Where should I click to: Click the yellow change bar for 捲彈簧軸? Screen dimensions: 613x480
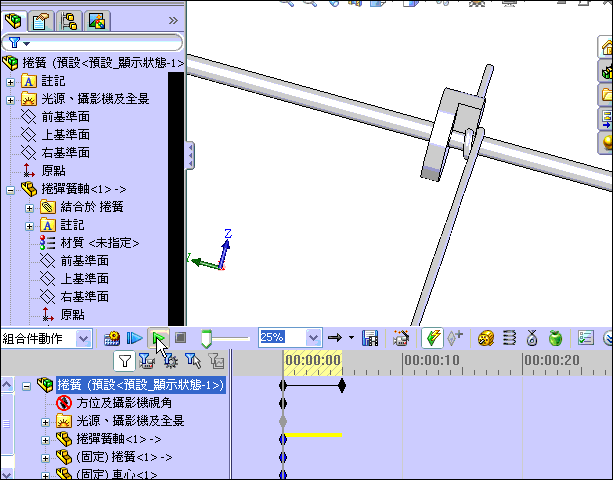point(313,435)
